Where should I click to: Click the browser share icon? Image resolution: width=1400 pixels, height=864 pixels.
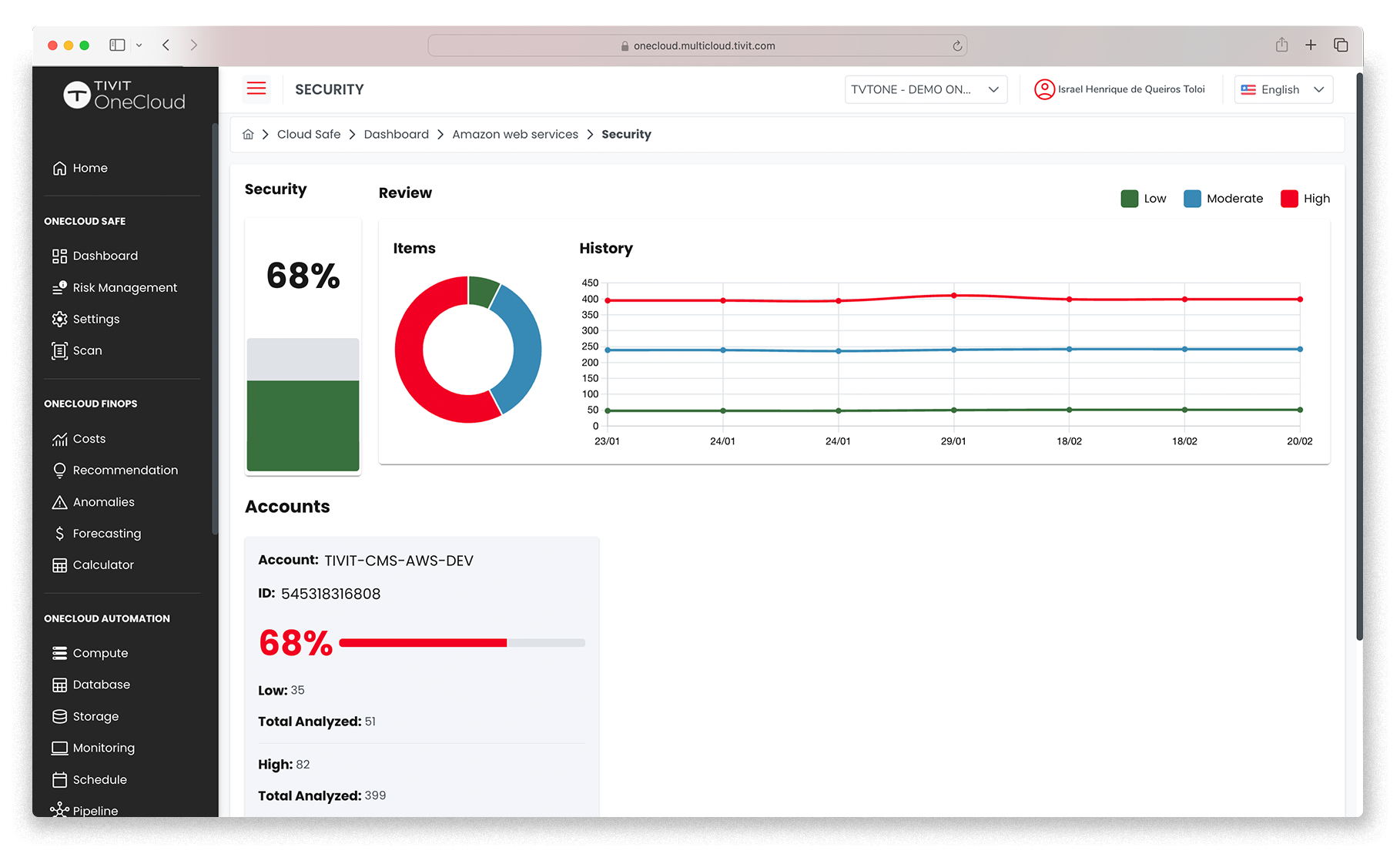[1281, 45]
